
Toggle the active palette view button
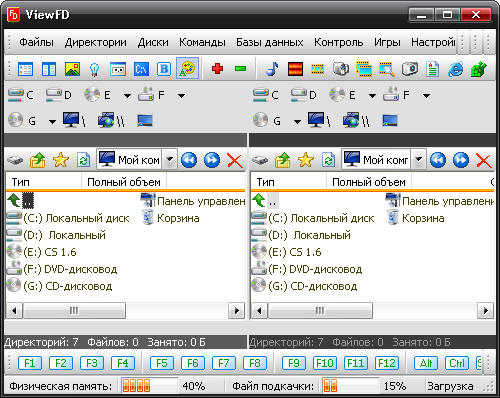coord(188,69)
